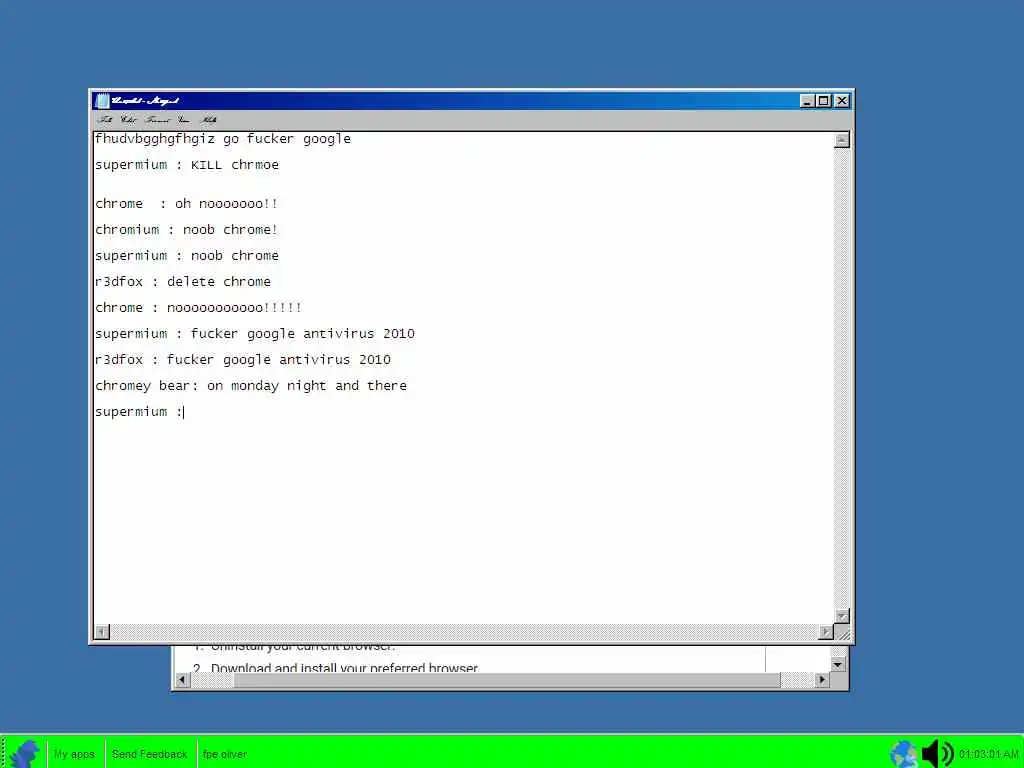Click the clock showing 01:03:01 AM

click(x=989, y=754)
